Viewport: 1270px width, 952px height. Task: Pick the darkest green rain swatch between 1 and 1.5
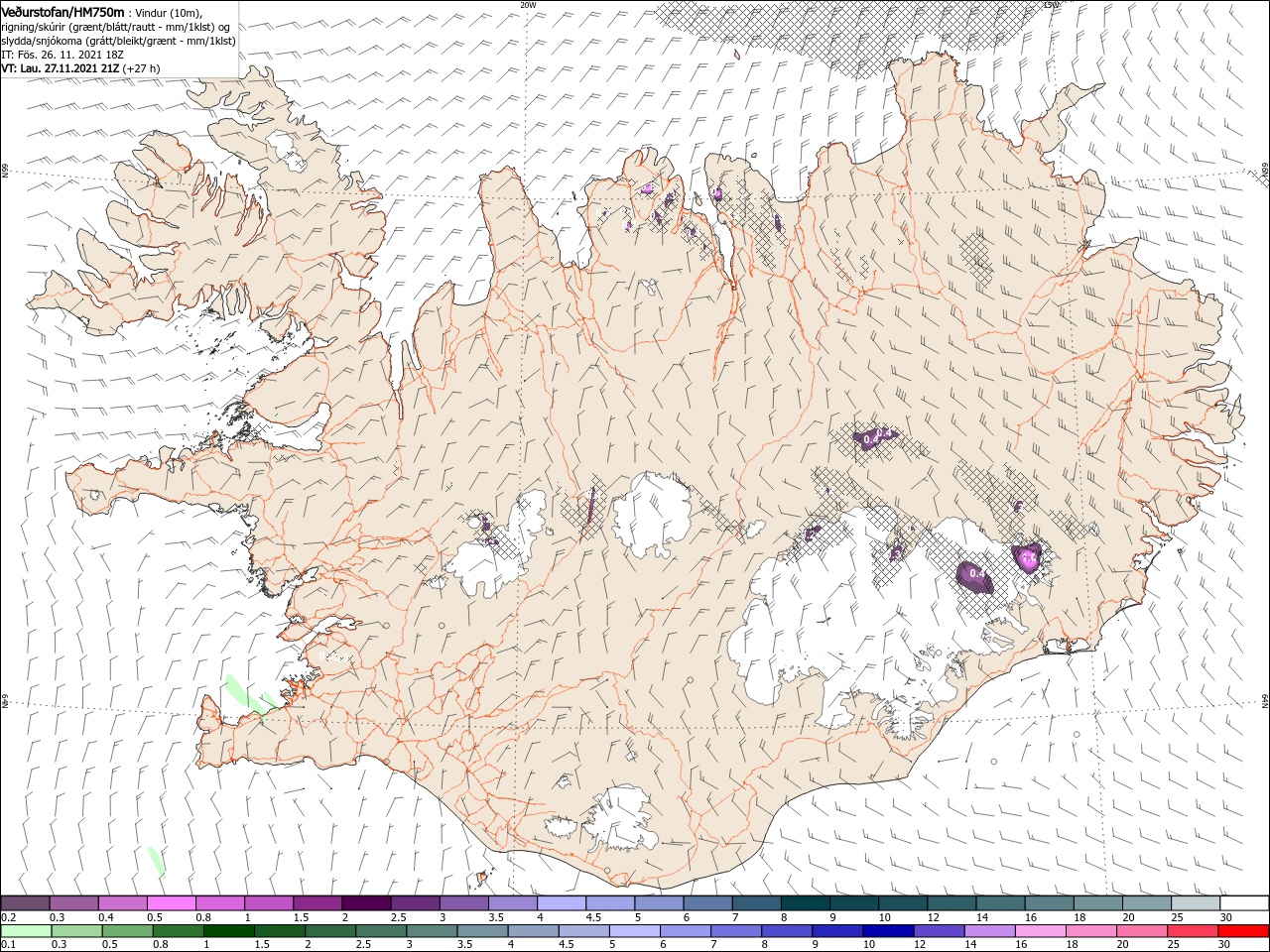pyautogui.click(x=228, y=931)
